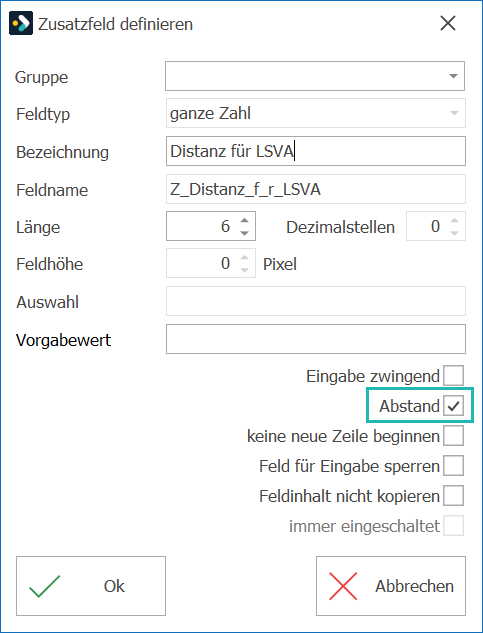Click the Dezimalstellen label
Viewport: 483px width, 633px height.
coord(340,227)
